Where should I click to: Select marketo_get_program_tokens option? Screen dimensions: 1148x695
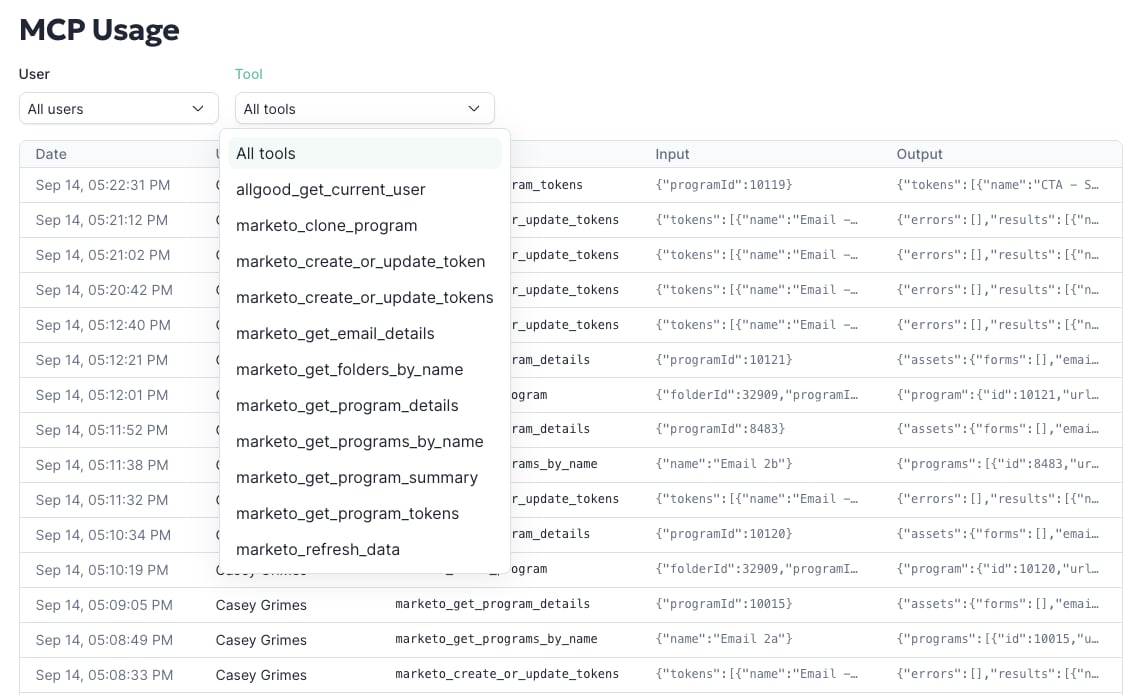(347, 513)
